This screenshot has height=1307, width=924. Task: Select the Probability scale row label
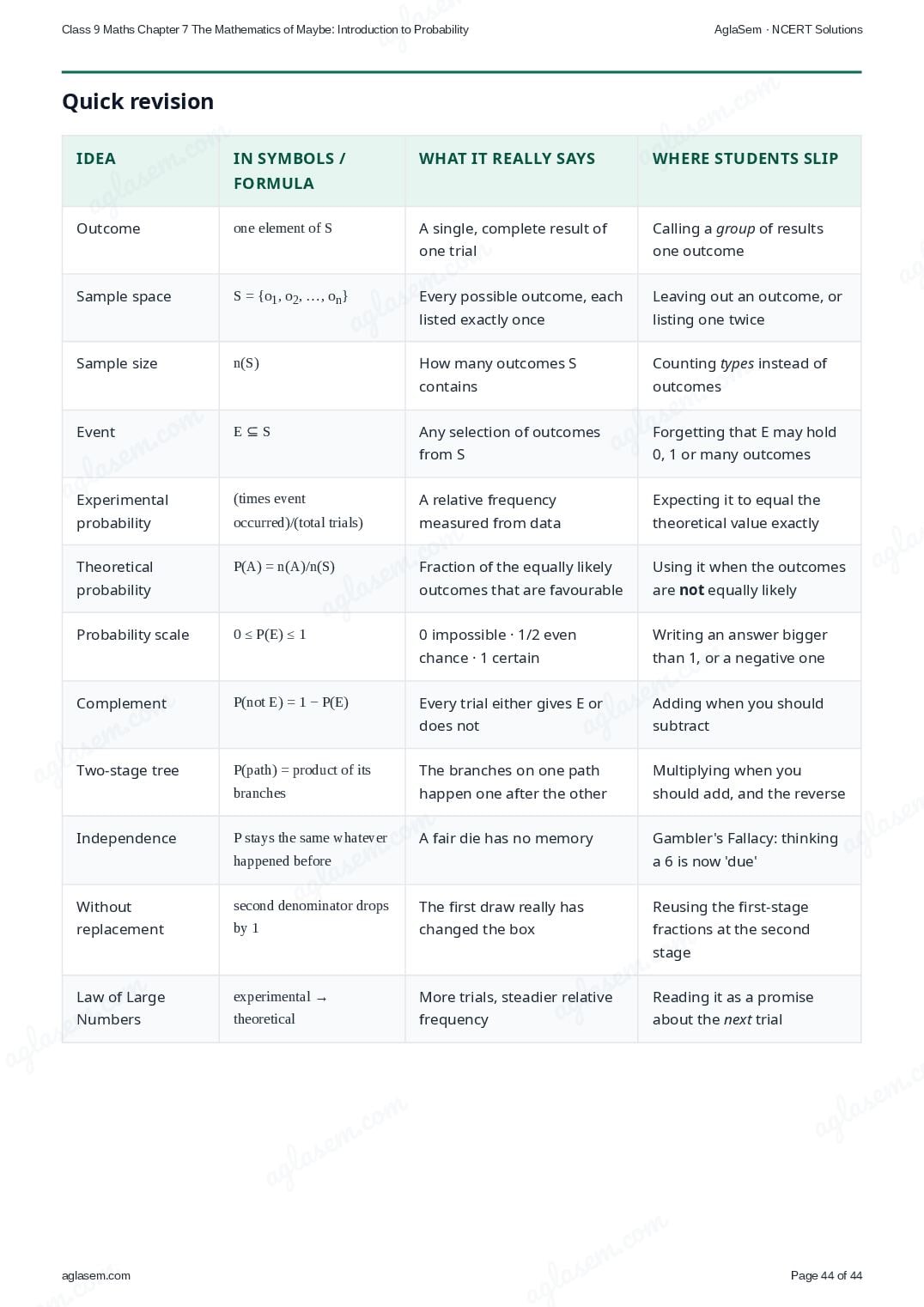pos(132,635)
